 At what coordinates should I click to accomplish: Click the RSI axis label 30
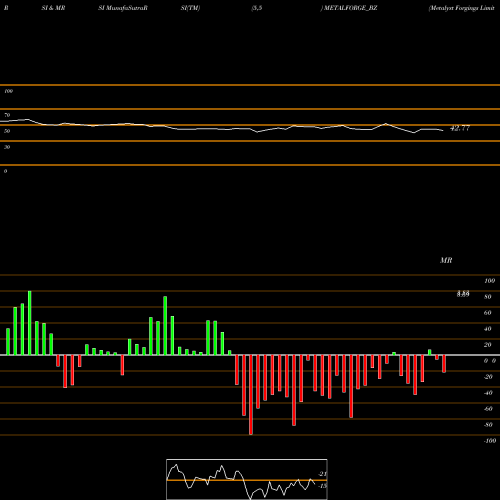click(7, 147)
